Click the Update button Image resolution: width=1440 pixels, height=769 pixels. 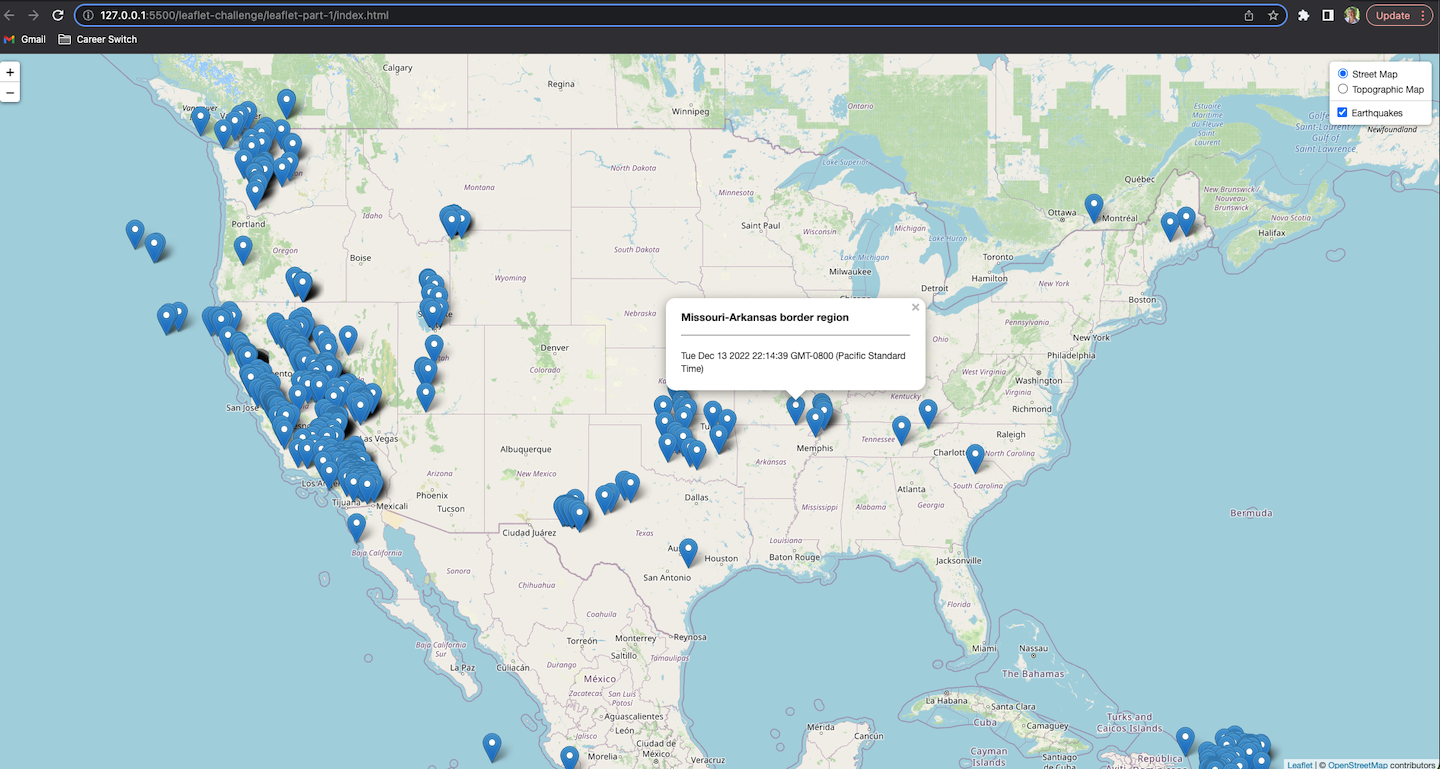[x=1394, y=15]
